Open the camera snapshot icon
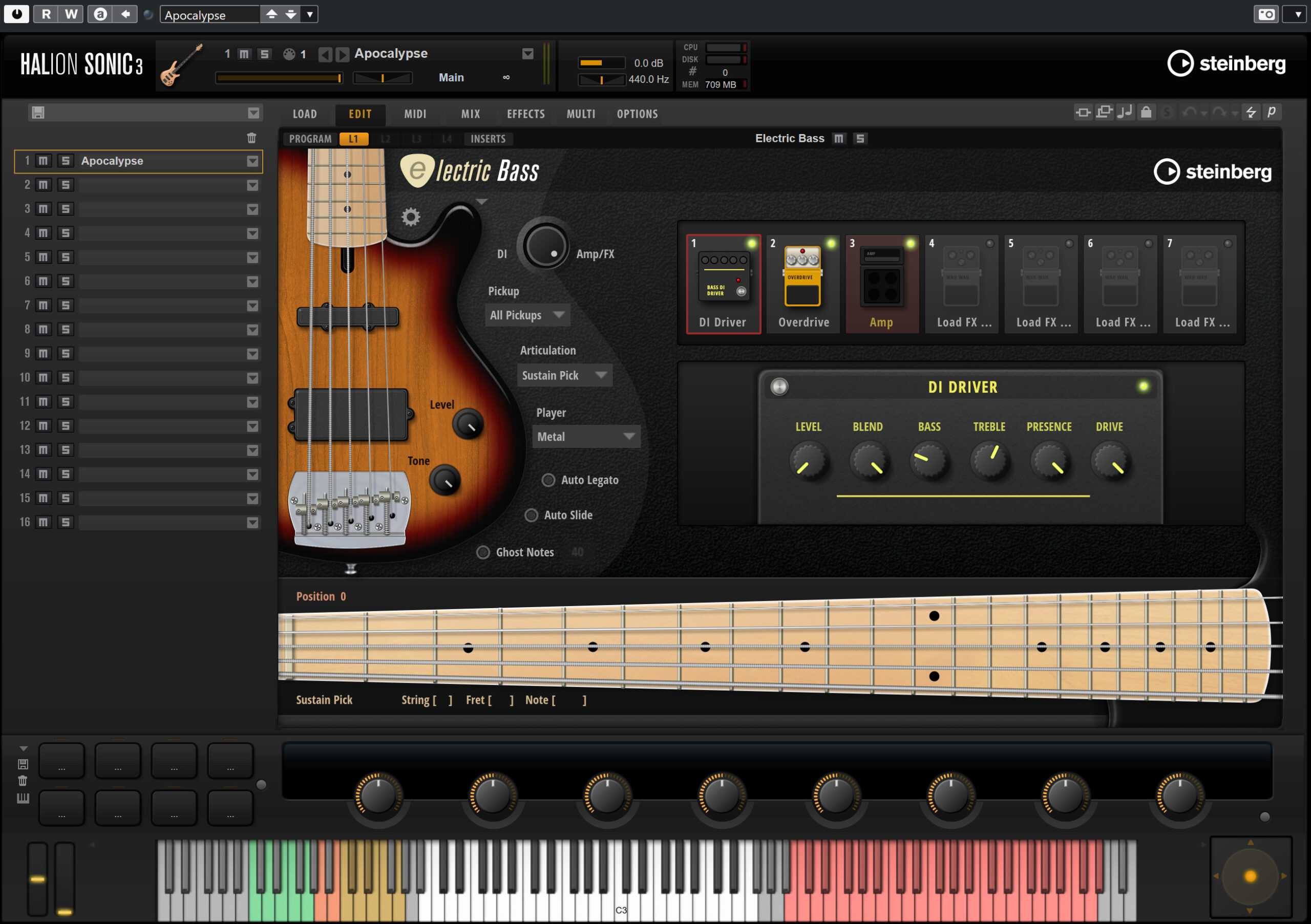Screen dimensions: 1311x924 point(1266,14)
